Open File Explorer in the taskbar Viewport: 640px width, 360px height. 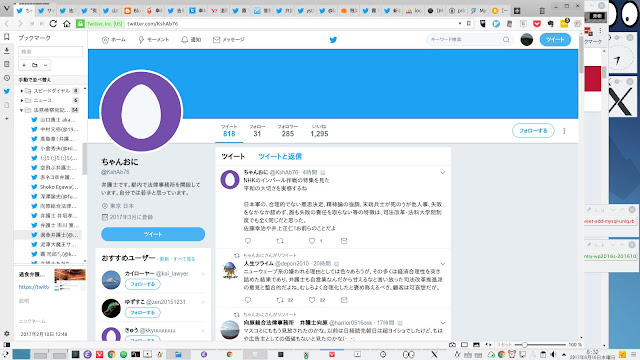coord(178,354)
